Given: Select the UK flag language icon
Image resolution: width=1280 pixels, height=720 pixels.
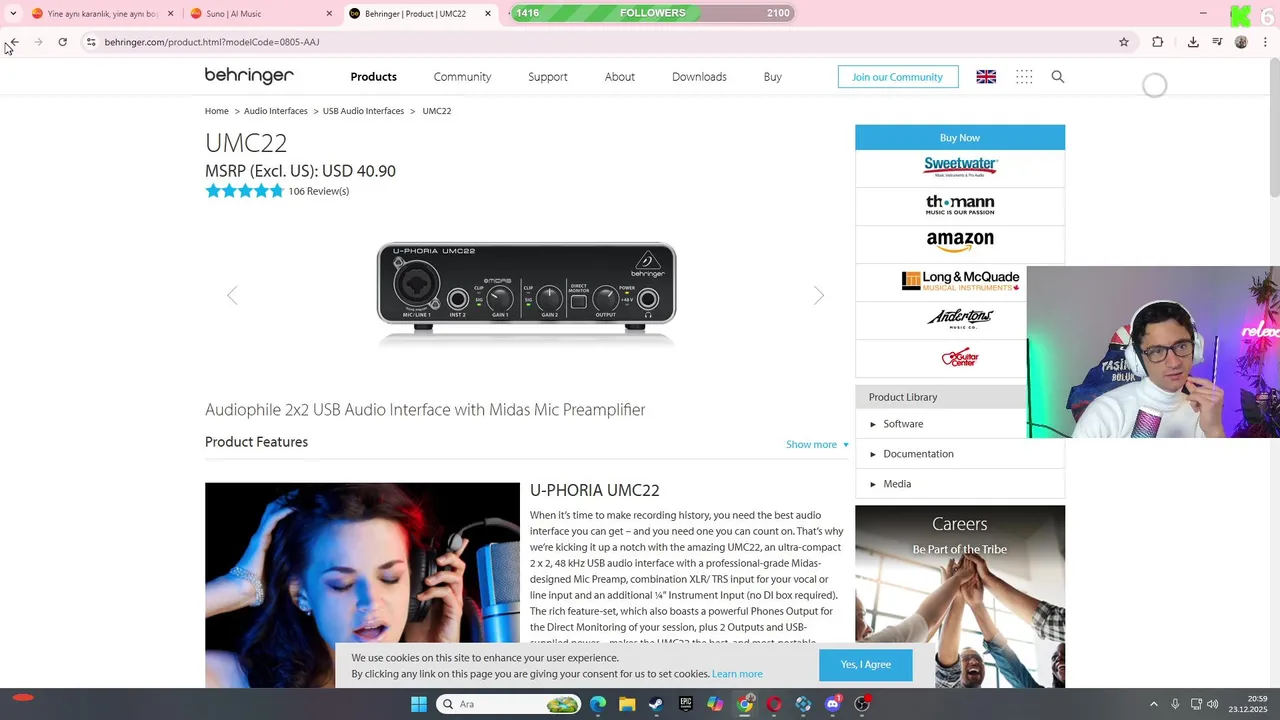Looking at the screenshot, I should click(986, 77).
